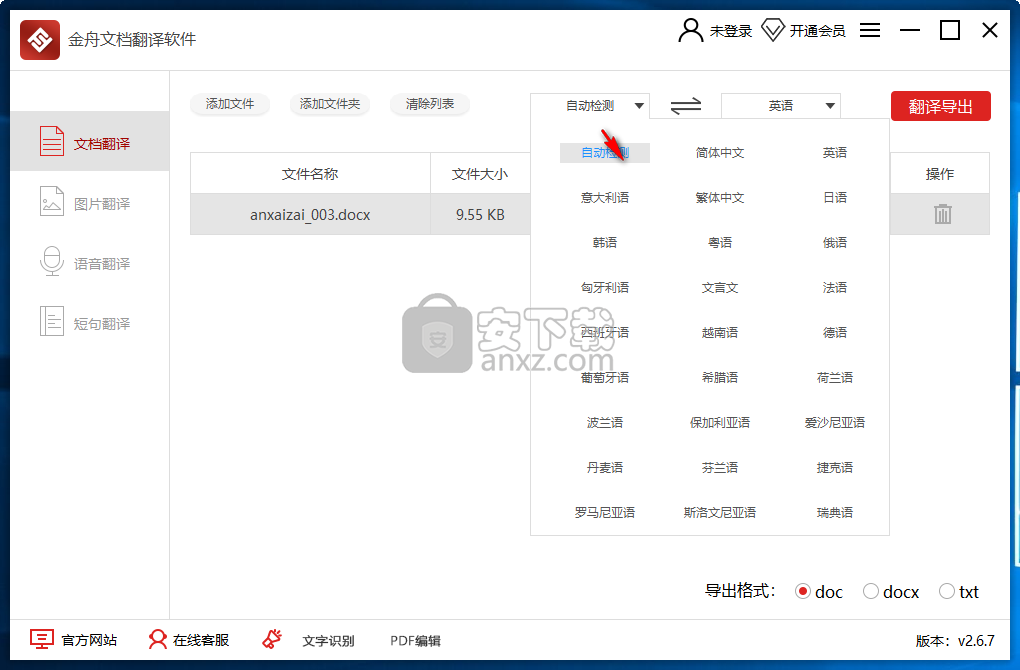Switch to 文档翻译 tab
This screenshot has height=670, width=1020.
tap(90, 141)
